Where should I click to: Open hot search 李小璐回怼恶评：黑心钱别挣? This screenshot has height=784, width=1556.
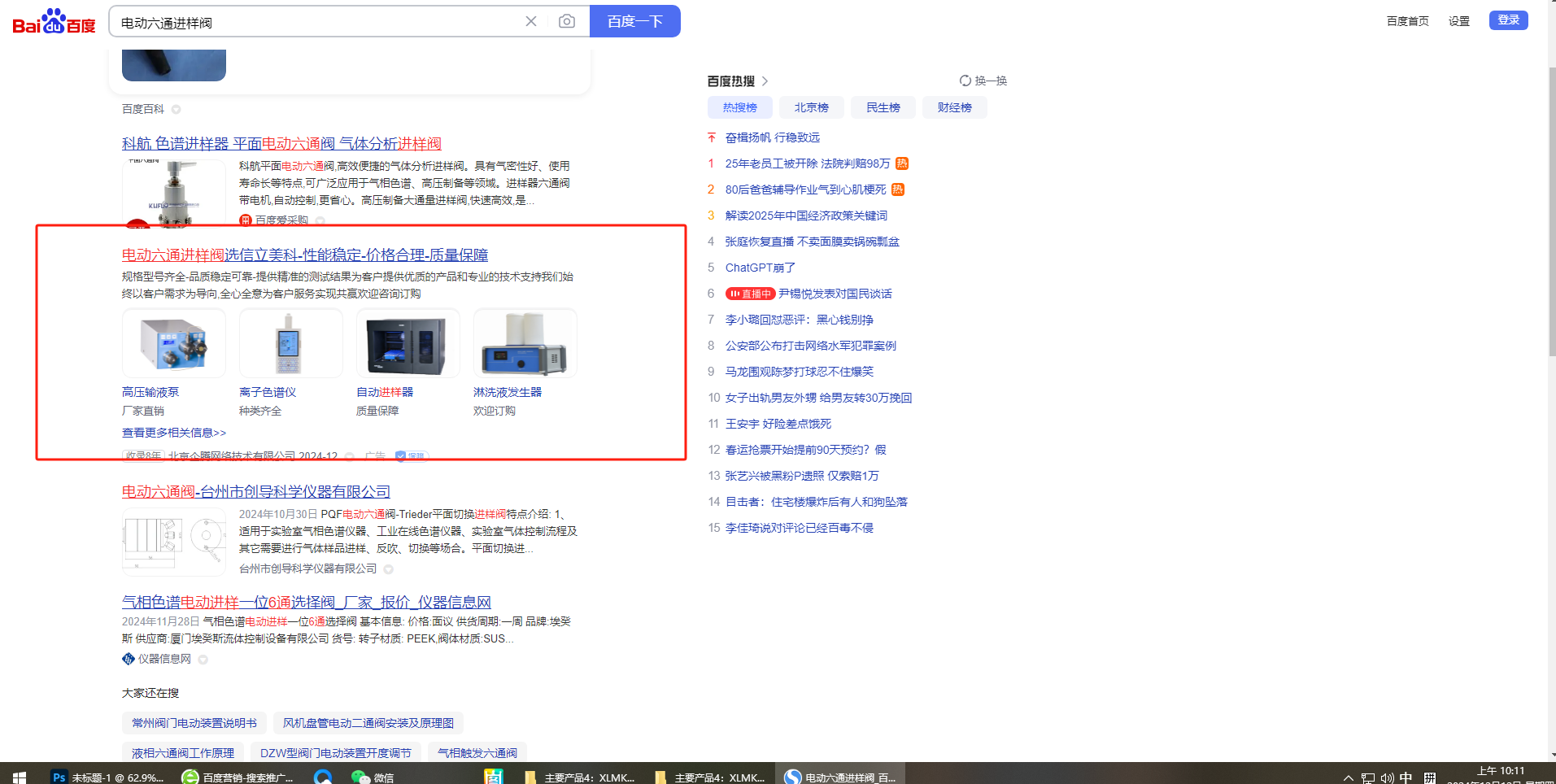pos(800,320)
